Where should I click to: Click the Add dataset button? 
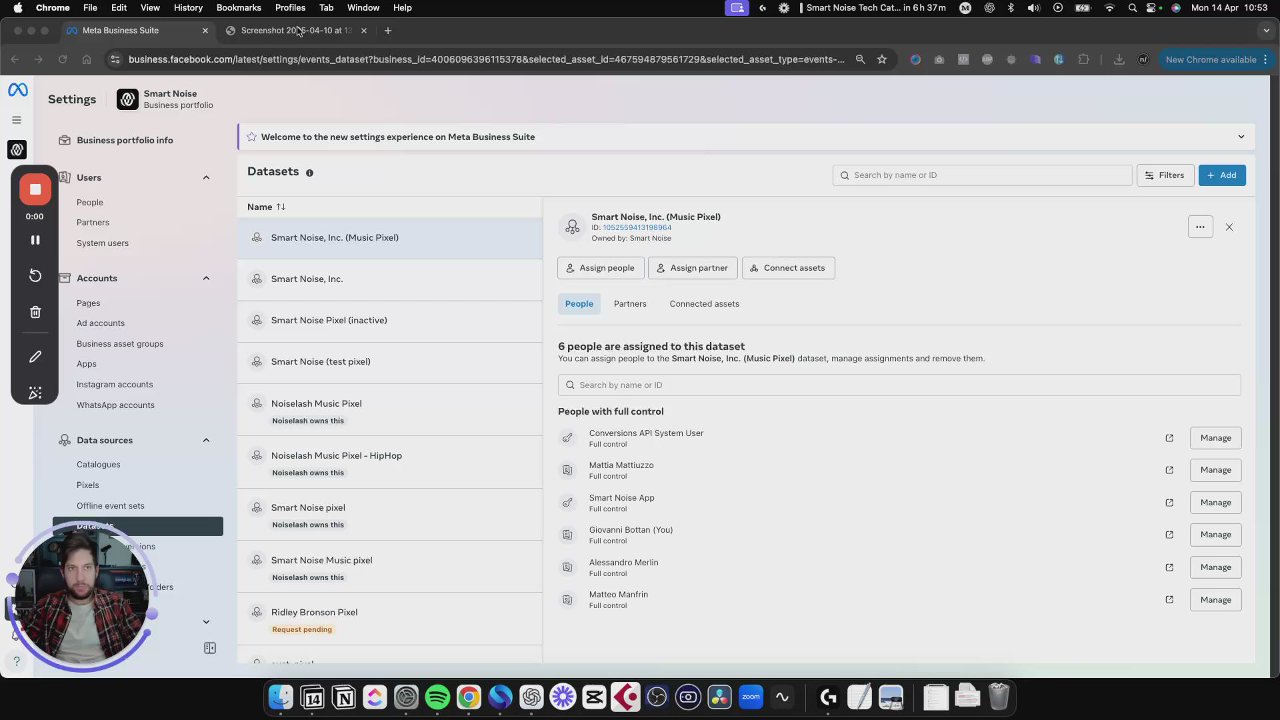tap(1222, 175)
